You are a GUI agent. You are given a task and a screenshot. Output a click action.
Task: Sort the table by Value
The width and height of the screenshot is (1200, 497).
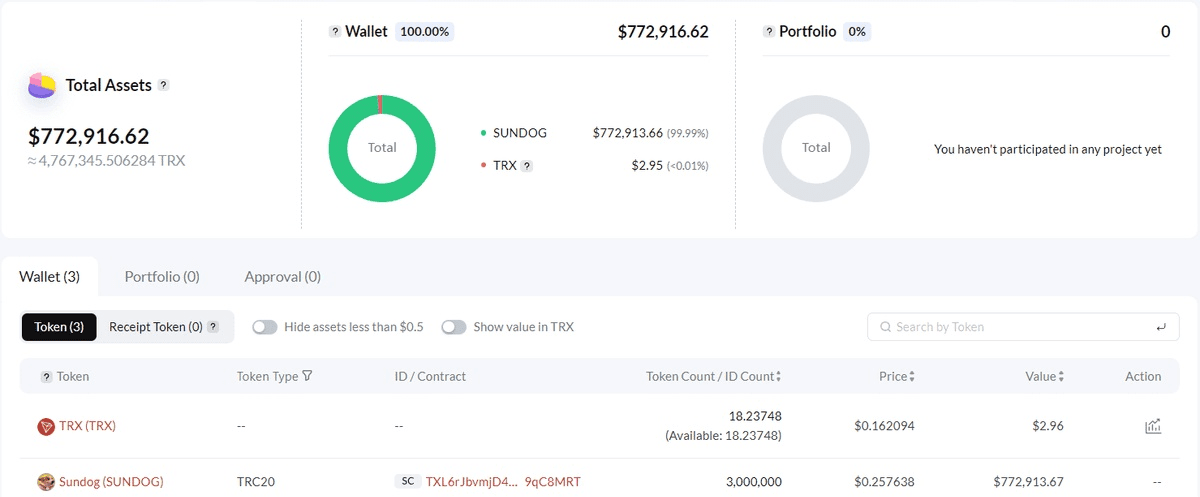pyautogui.click(x=1059, y=377)
